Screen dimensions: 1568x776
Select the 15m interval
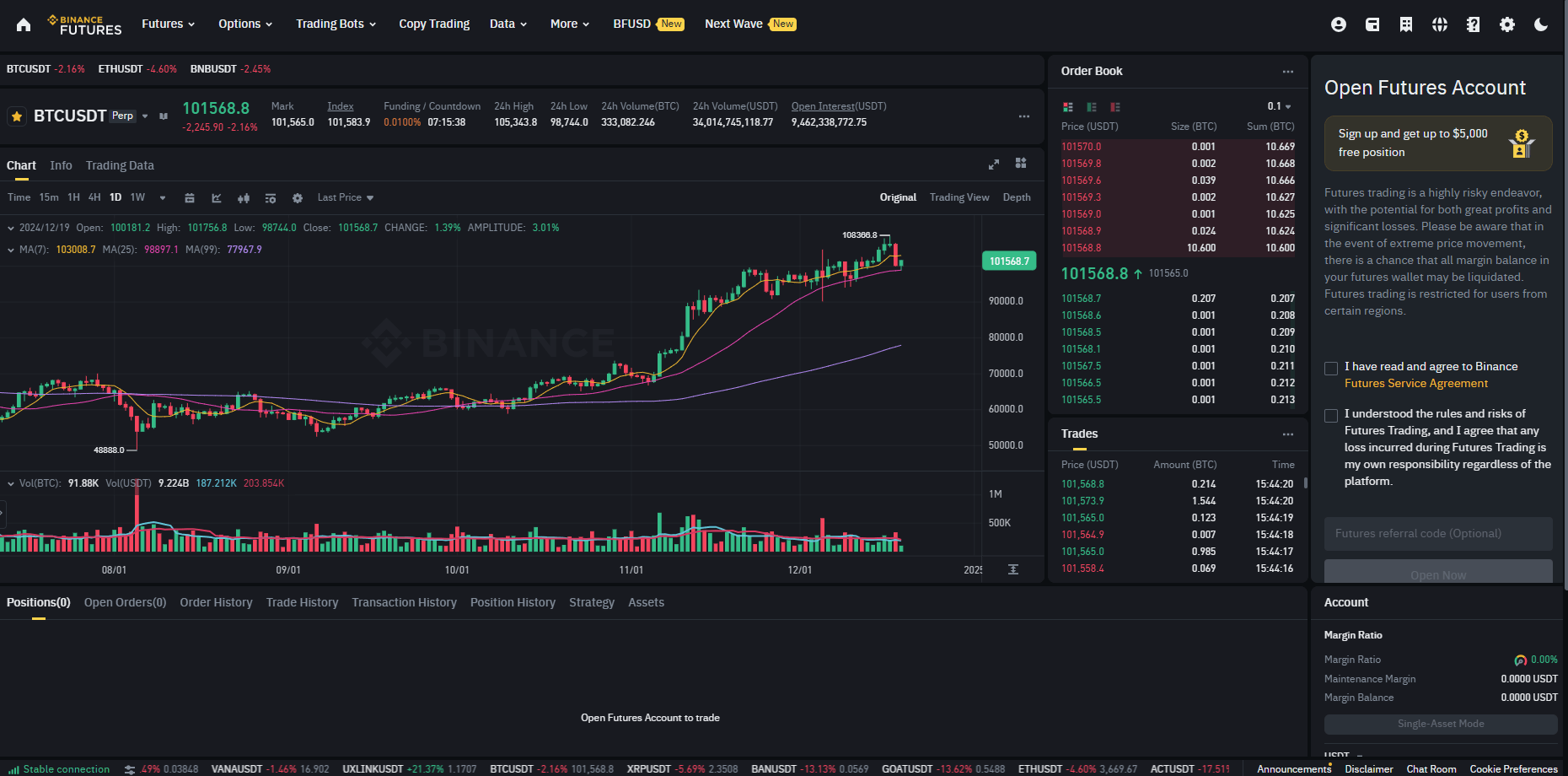[49, 197]
